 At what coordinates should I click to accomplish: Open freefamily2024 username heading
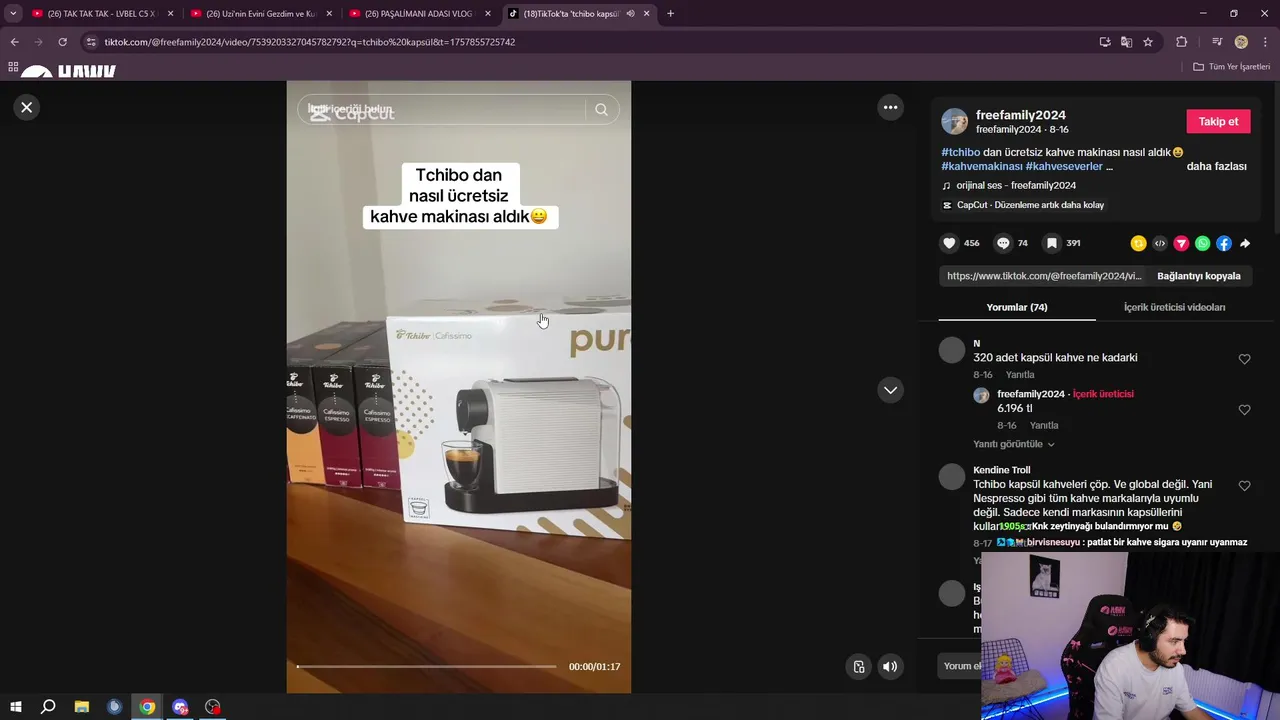pyautogui.click(x=1021, y=115)
